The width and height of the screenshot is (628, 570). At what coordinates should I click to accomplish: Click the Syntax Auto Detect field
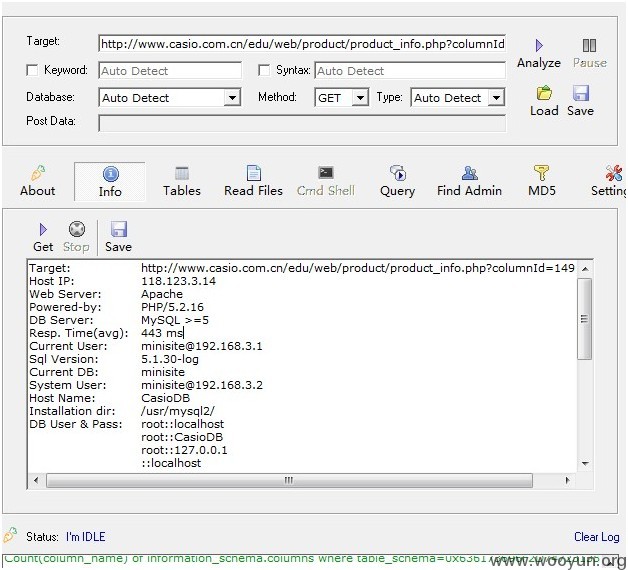pos(410,71)
